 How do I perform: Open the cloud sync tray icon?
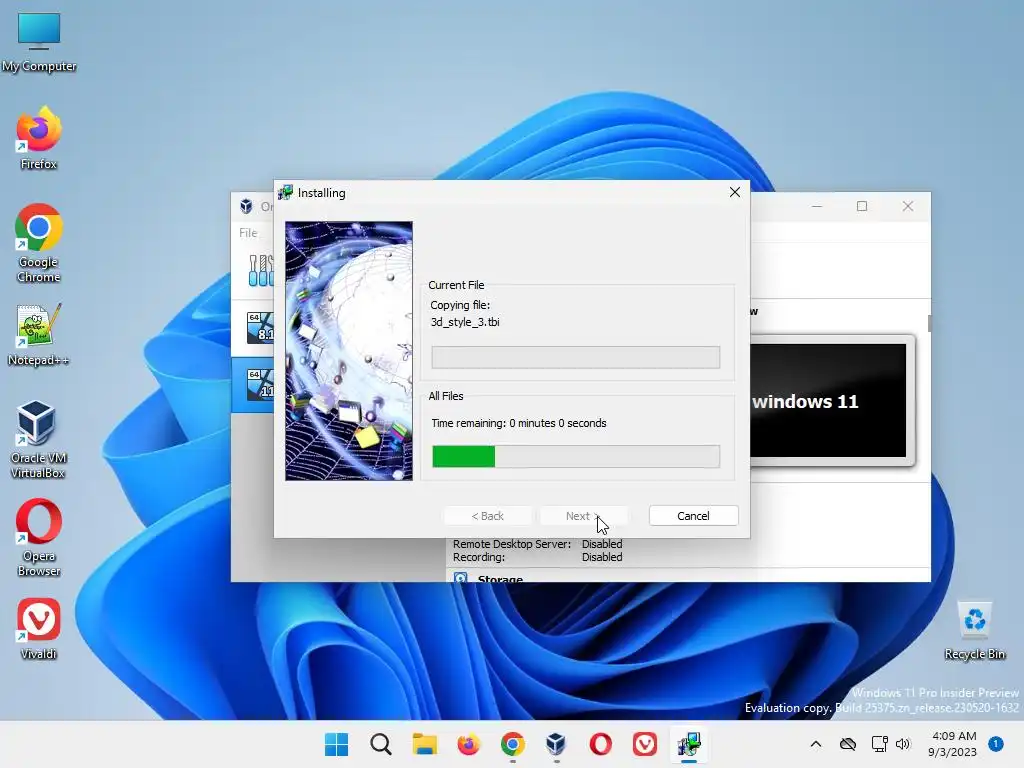(x=848, y=744)
